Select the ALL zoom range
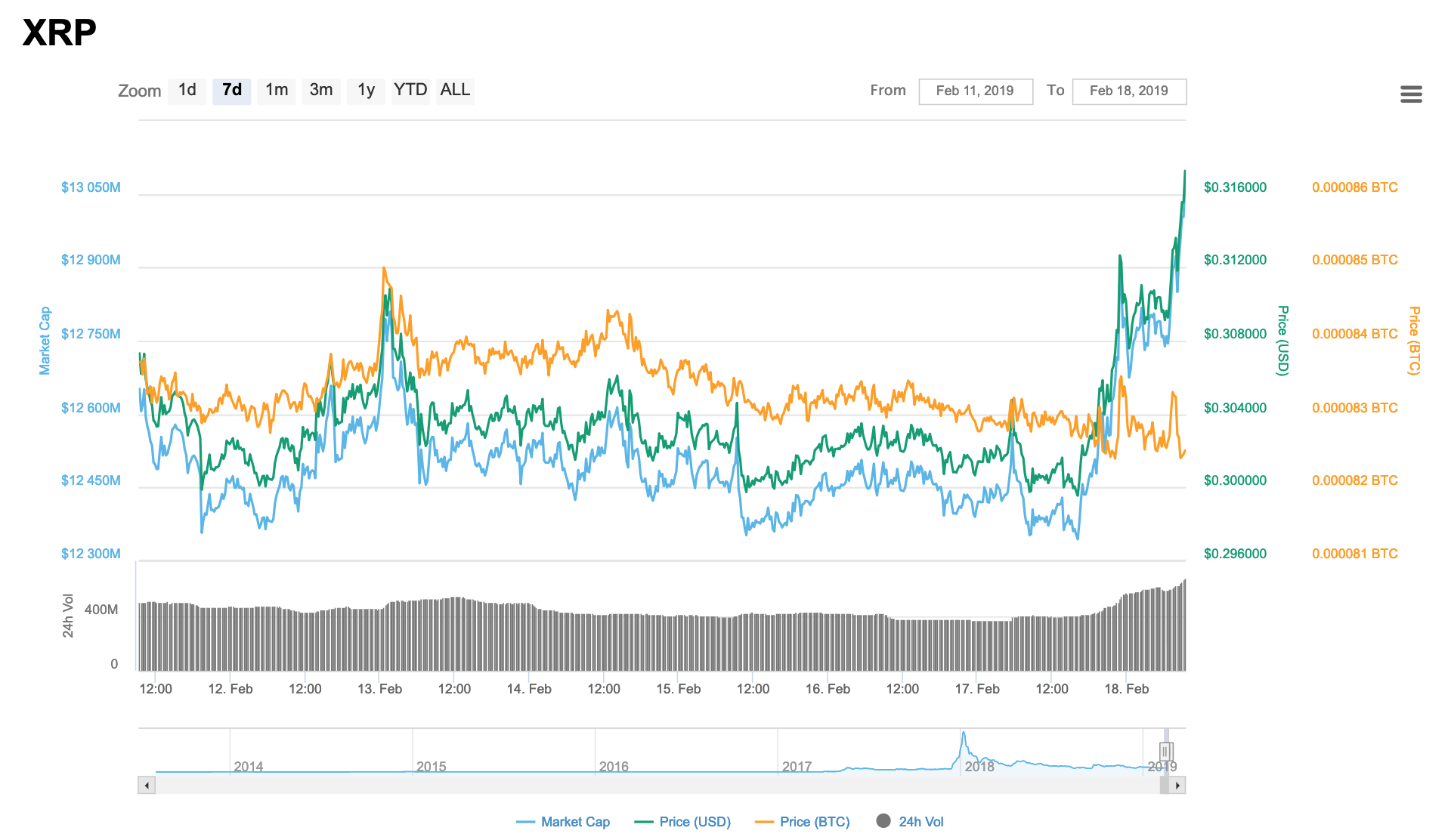This screenshot has width=1448, height=840. tap(455, 91)
